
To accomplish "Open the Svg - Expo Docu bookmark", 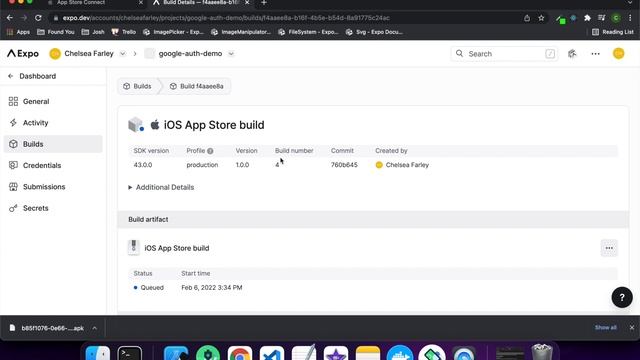I will (375, 32).
